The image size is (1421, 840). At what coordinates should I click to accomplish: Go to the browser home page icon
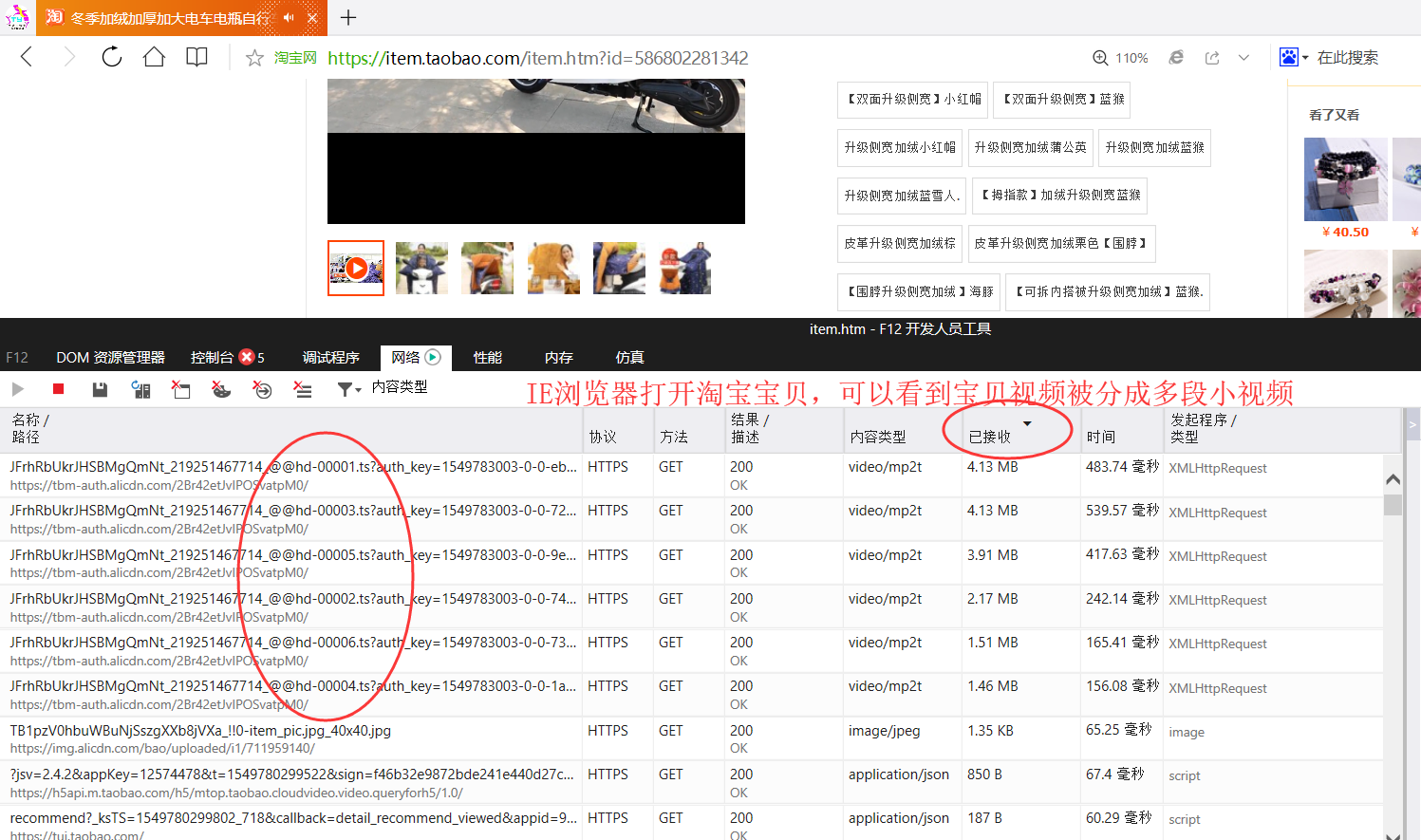click(x=154, y=58)
